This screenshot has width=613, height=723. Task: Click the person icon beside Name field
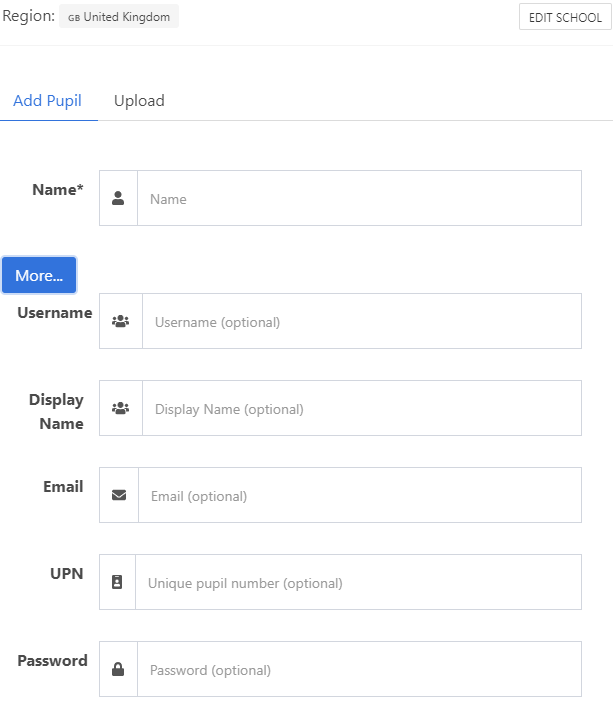pos(118,198)
